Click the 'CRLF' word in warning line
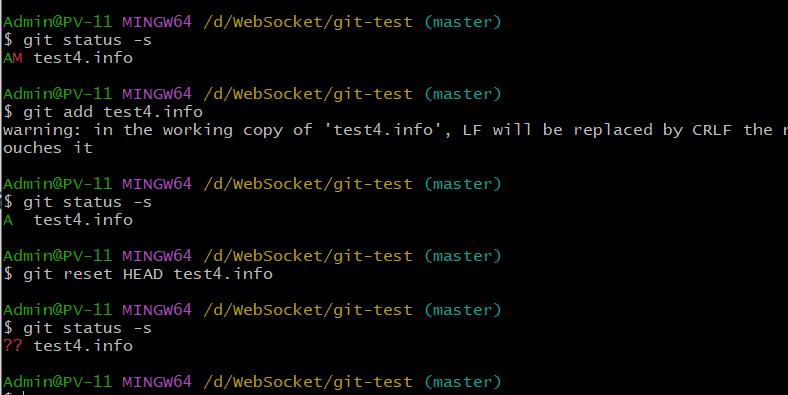Image resolution: width=788 pixels, height=395 pixels. click(x=712, y=130)
